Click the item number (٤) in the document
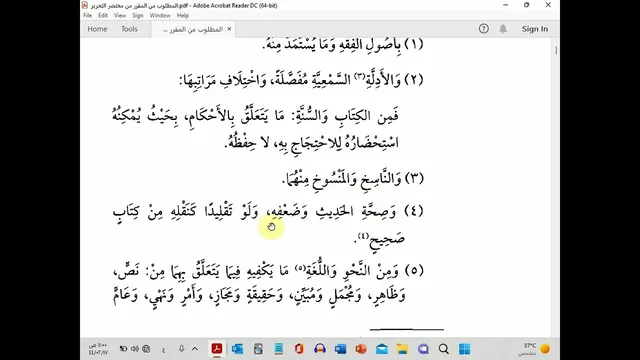Viewport: 640px width, 360px height. point(414,211)
